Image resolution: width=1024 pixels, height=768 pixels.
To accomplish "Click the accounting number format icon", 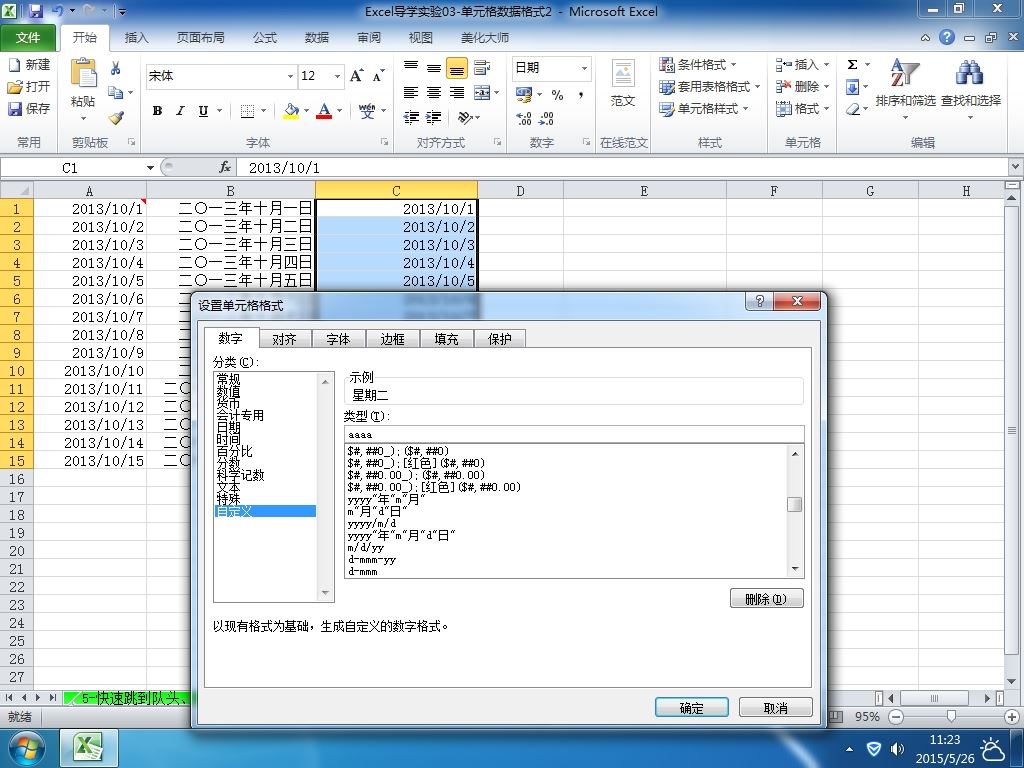I will 524,95.
